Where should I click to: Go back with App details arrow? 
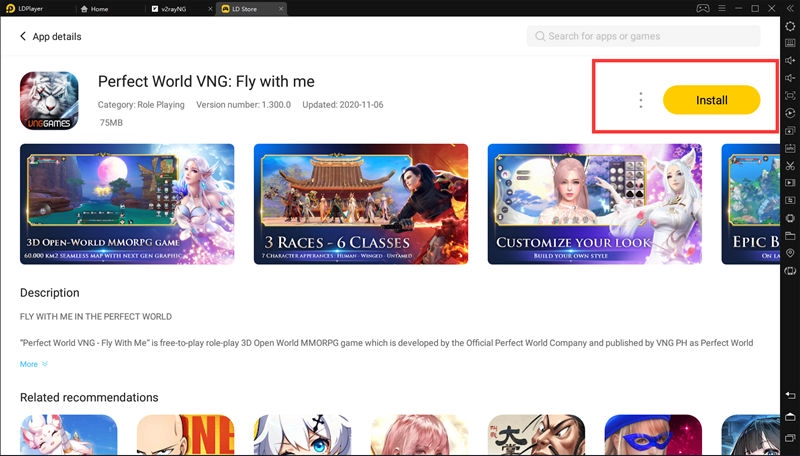click(x=22, y=36)
